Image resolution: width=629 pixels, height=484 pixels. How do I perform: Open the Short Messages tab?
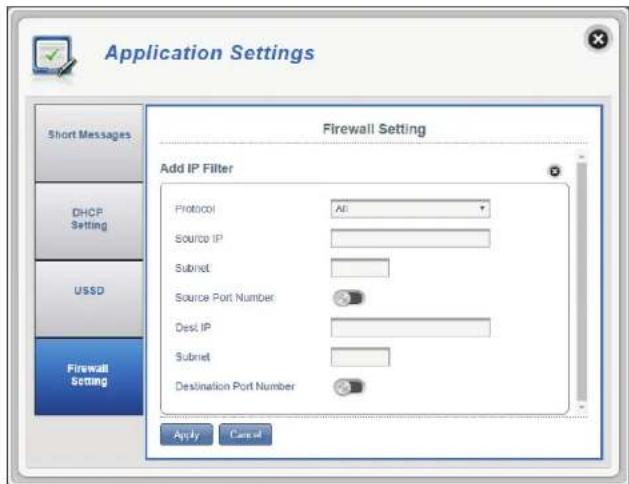tap(89, 143)
